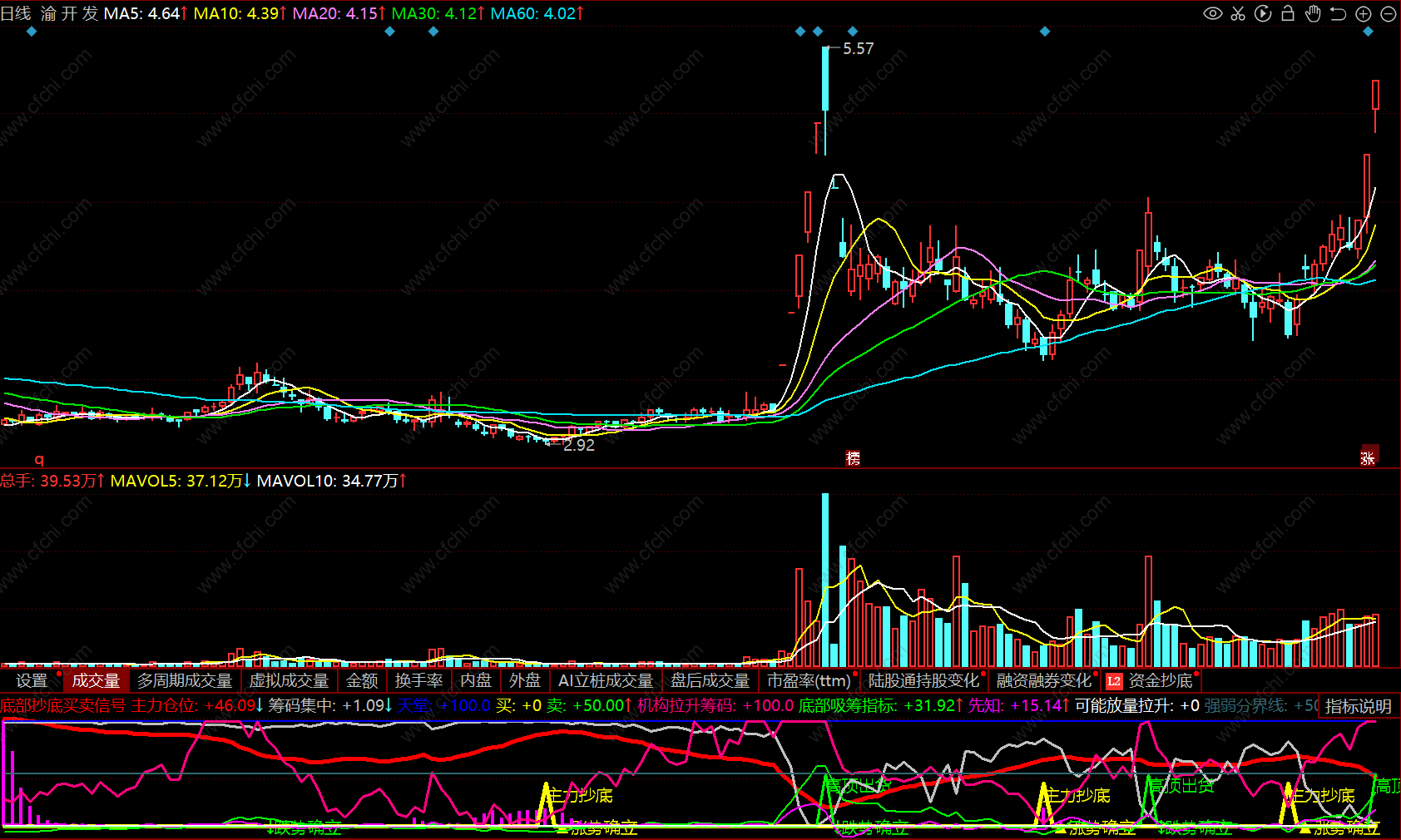Switch to the AI立桩成交量 tab
Image resolution: width=1401 pixels, height=840 pixels.
click(606, 681)
